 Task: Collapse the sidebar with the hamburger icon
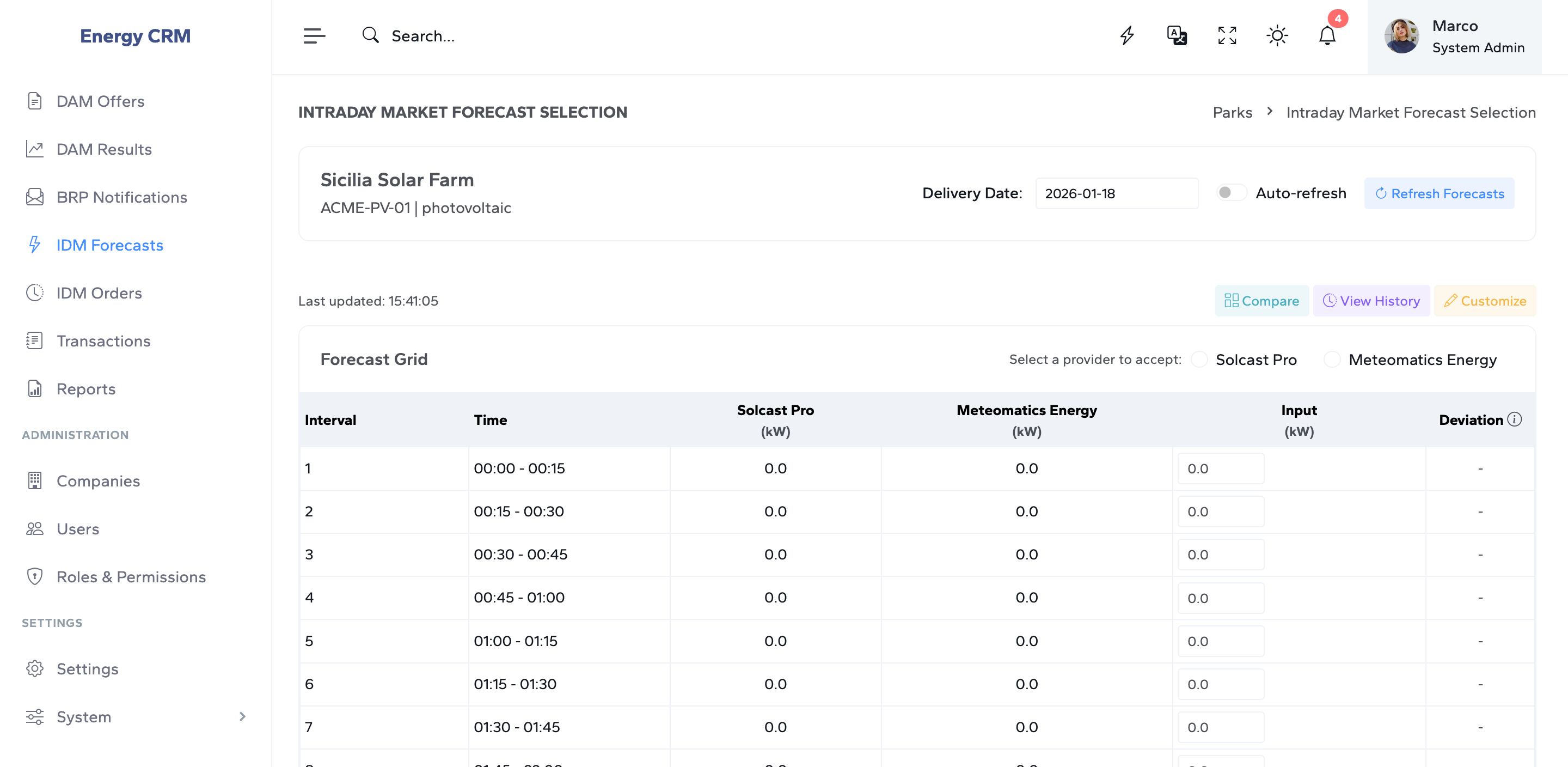[x=314, y=36]
